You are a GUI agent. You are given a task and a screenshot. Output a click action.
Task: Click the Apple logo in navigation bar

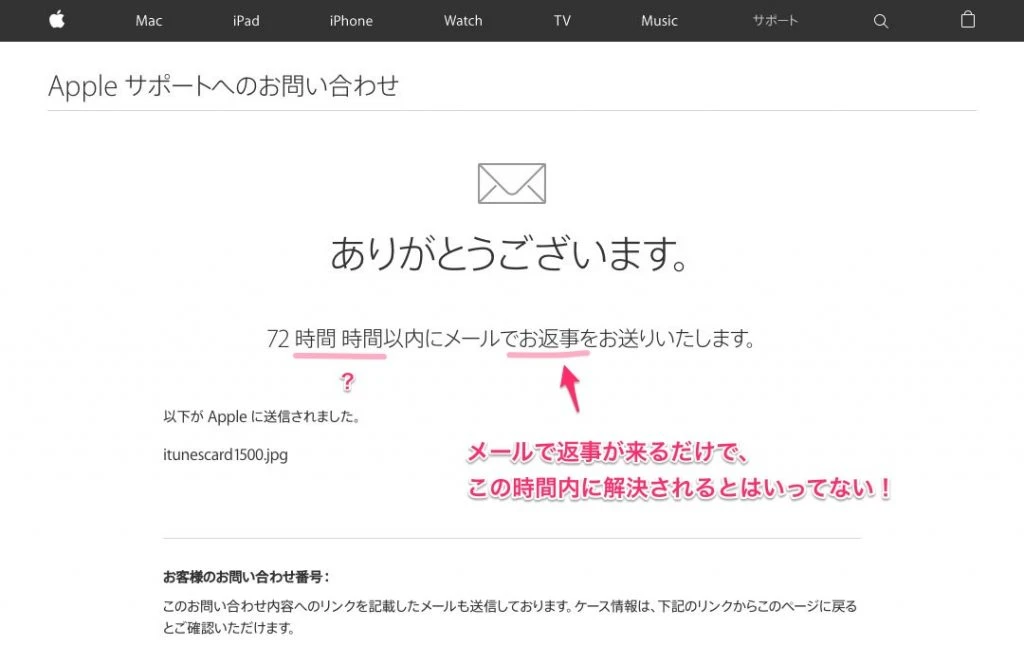tap(57, 20)
